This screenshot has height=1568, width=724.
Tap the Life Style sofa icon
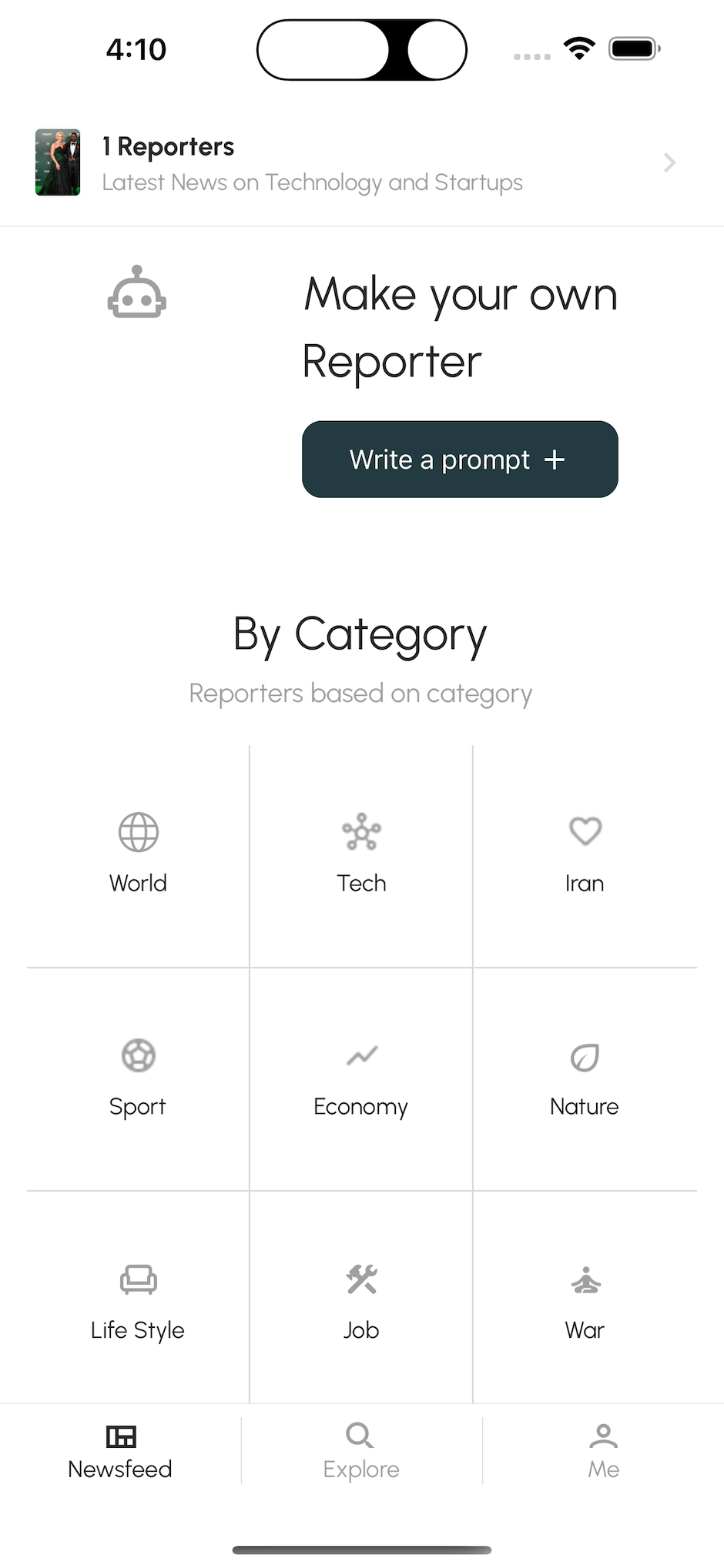(x=139, y=1279)
